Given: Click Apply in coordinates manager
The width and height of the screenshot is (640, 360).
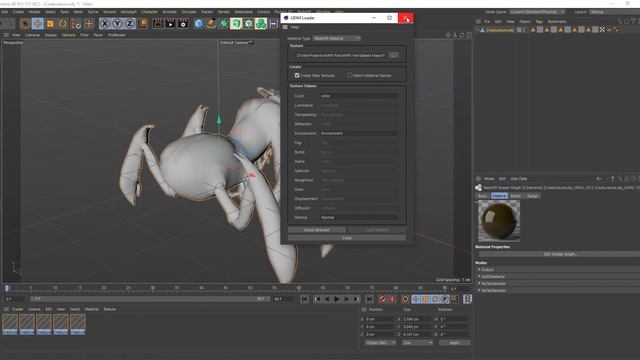Looking at the screenshot, I should pyautogui.click(x=454, y=343).
